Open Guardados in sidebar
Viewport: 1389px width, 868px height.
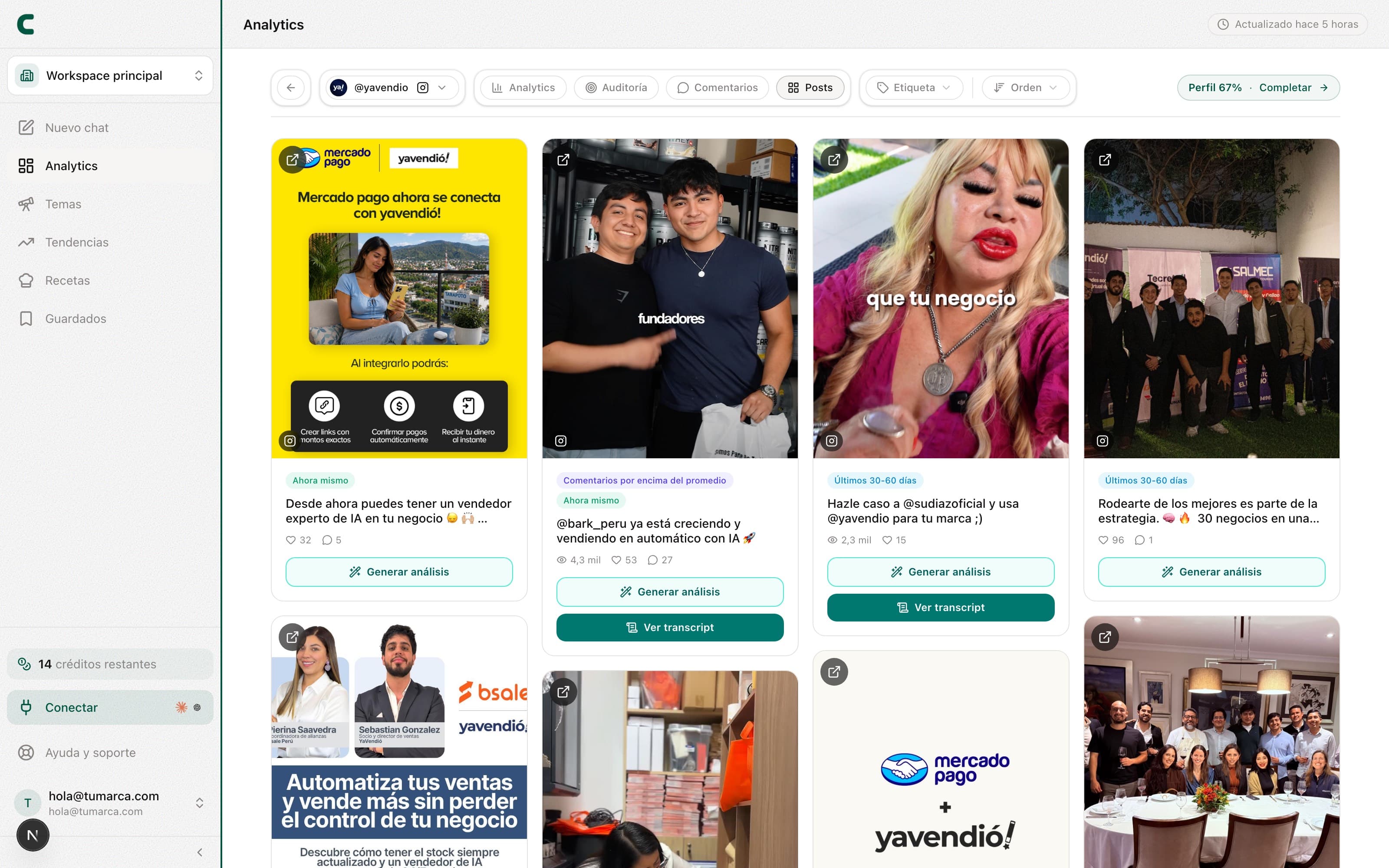(x=110, y=319)
